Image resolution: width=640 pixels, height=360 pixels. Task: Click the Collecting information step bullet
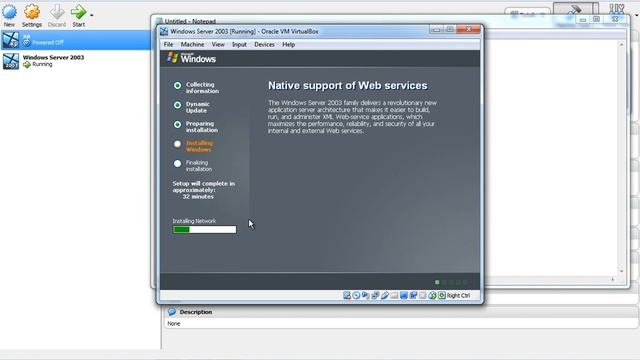click(177, 85)
